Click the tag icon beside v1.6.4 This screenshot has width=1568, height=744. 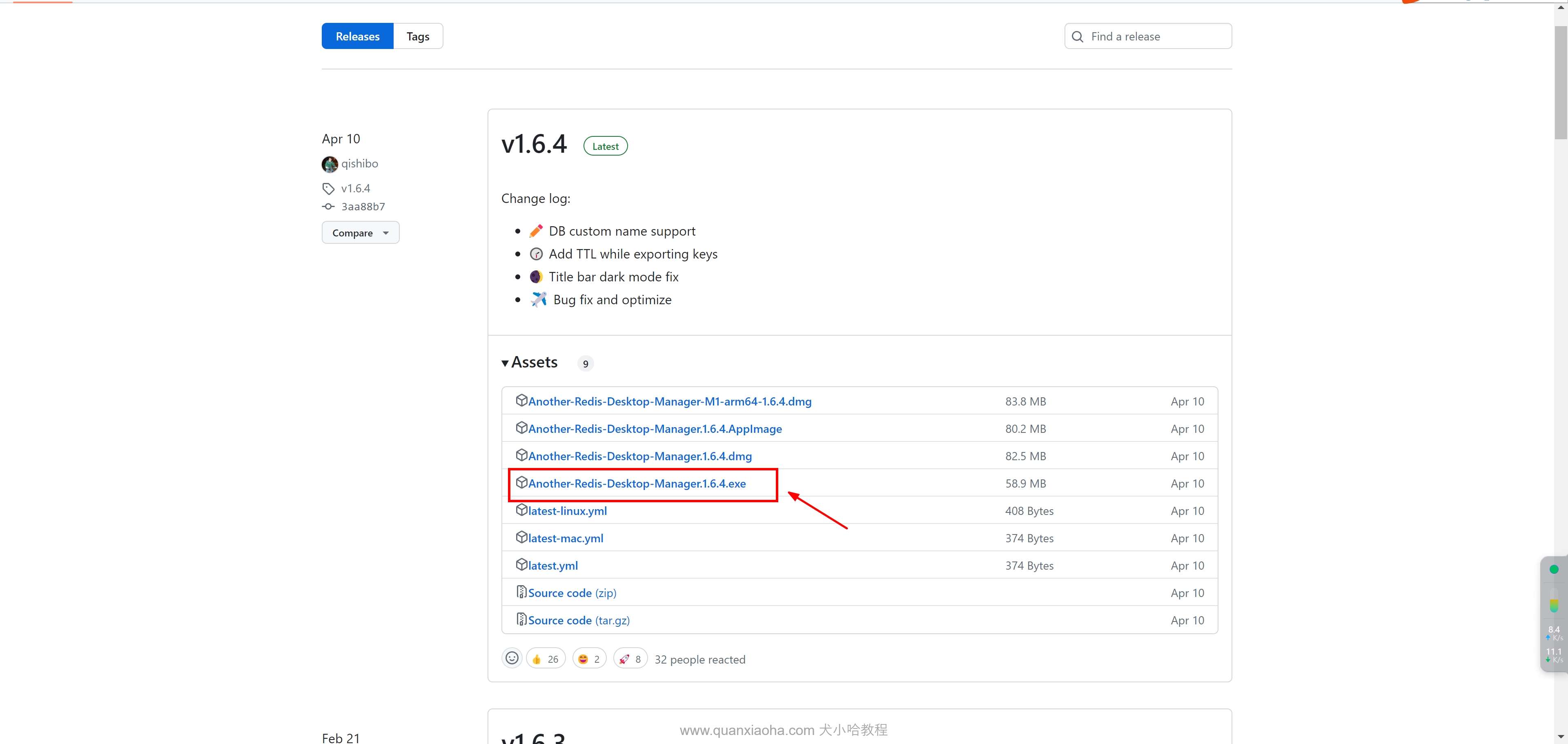point(329,189)
